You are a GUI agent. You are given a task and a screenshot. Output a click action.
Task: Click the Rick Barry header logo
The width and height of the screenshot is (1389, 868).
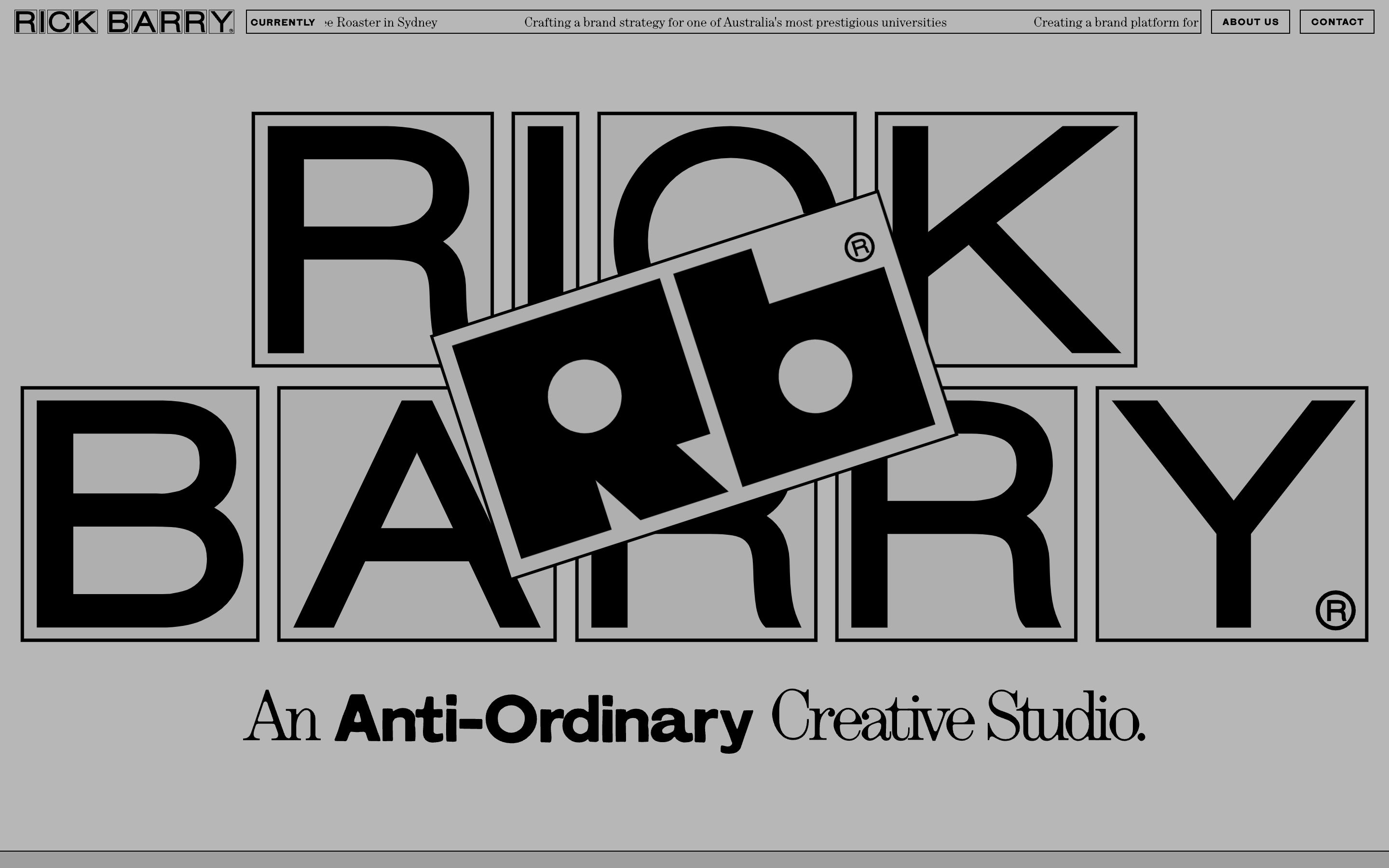coord(124,22)
